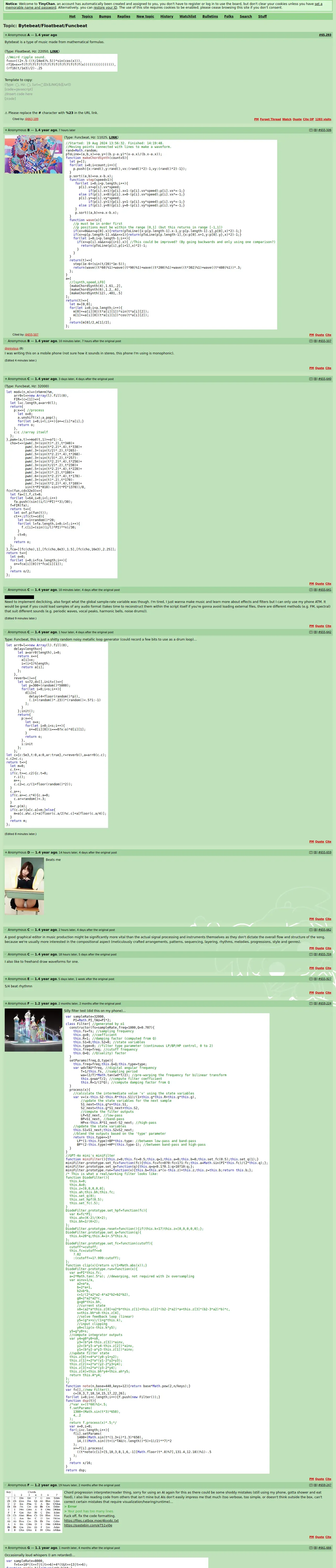Viewport: 336px width, 1568px height.
Task: Open the Folks page
Action: pos(229,16)
